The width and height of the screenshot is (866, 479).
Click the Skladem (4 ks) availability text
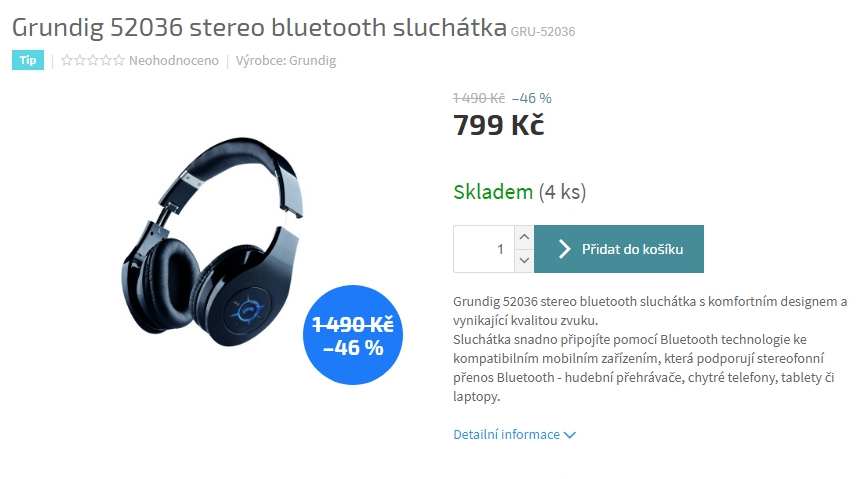click(x=520, y=192)
